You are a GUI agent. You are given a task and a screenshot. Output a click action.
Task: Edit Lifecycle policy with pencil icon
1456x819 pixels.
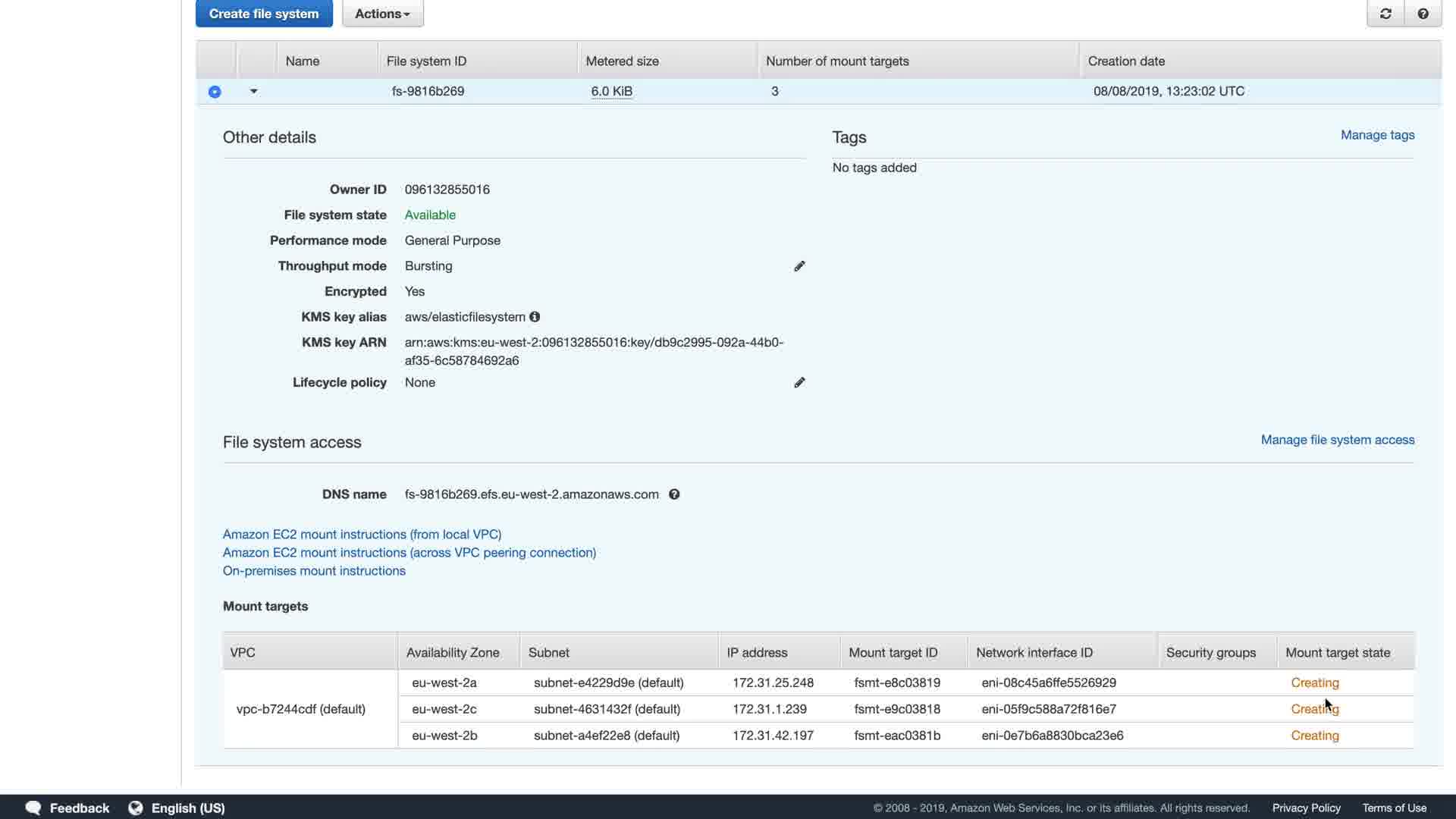click(x=799, y=383)
